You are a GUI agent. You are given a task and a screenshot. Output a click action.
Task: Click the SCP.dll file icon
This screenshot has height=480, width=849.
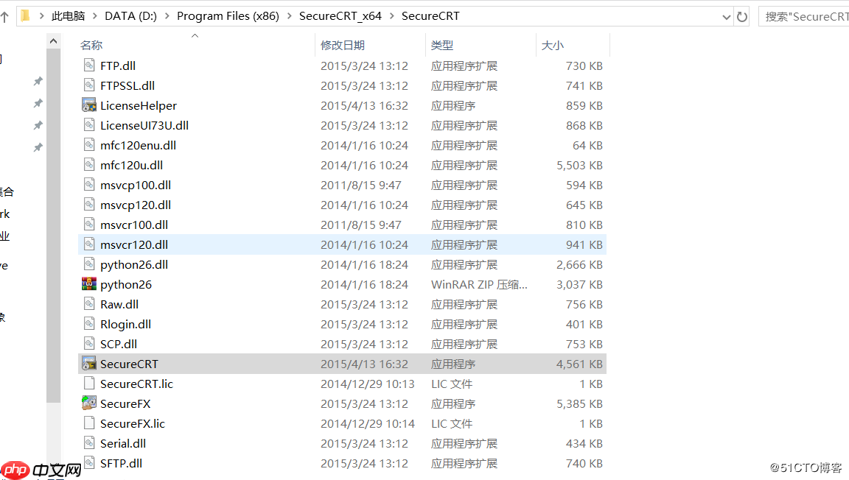(x=89, y=344)
